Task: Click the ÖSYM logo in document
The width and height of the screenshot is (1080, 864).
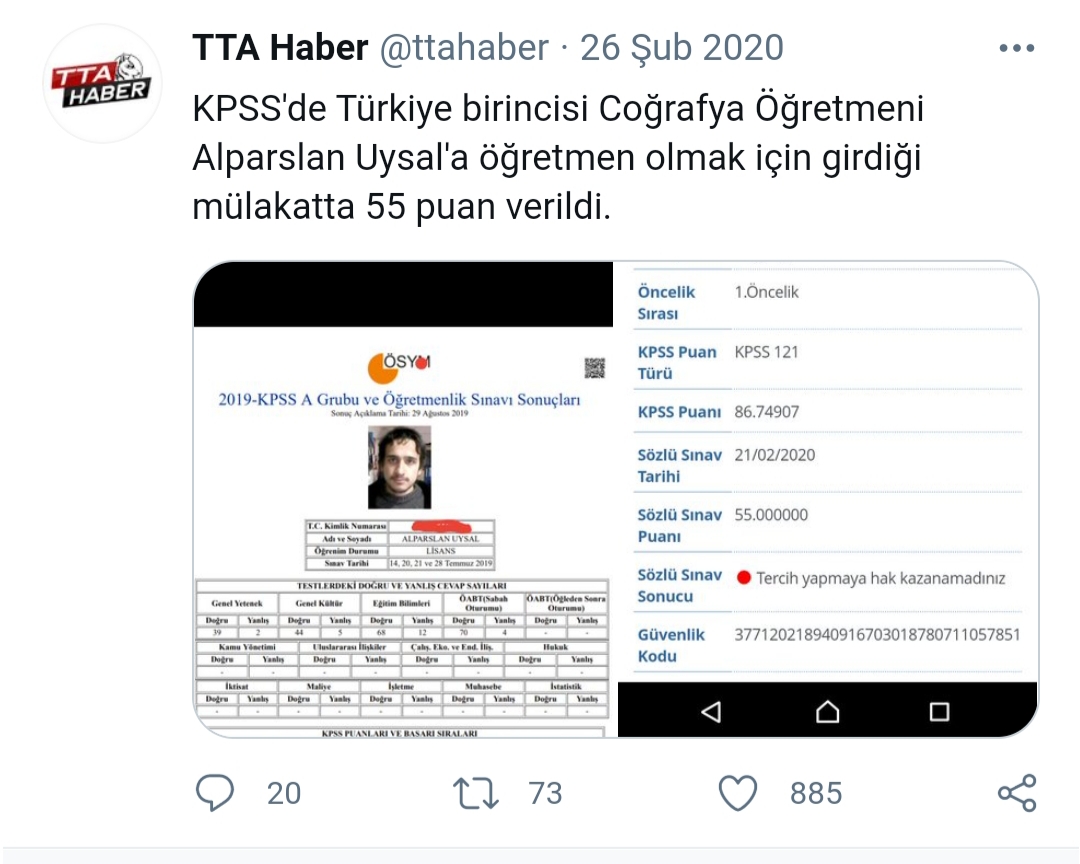Action: click(x=399, y=368)
